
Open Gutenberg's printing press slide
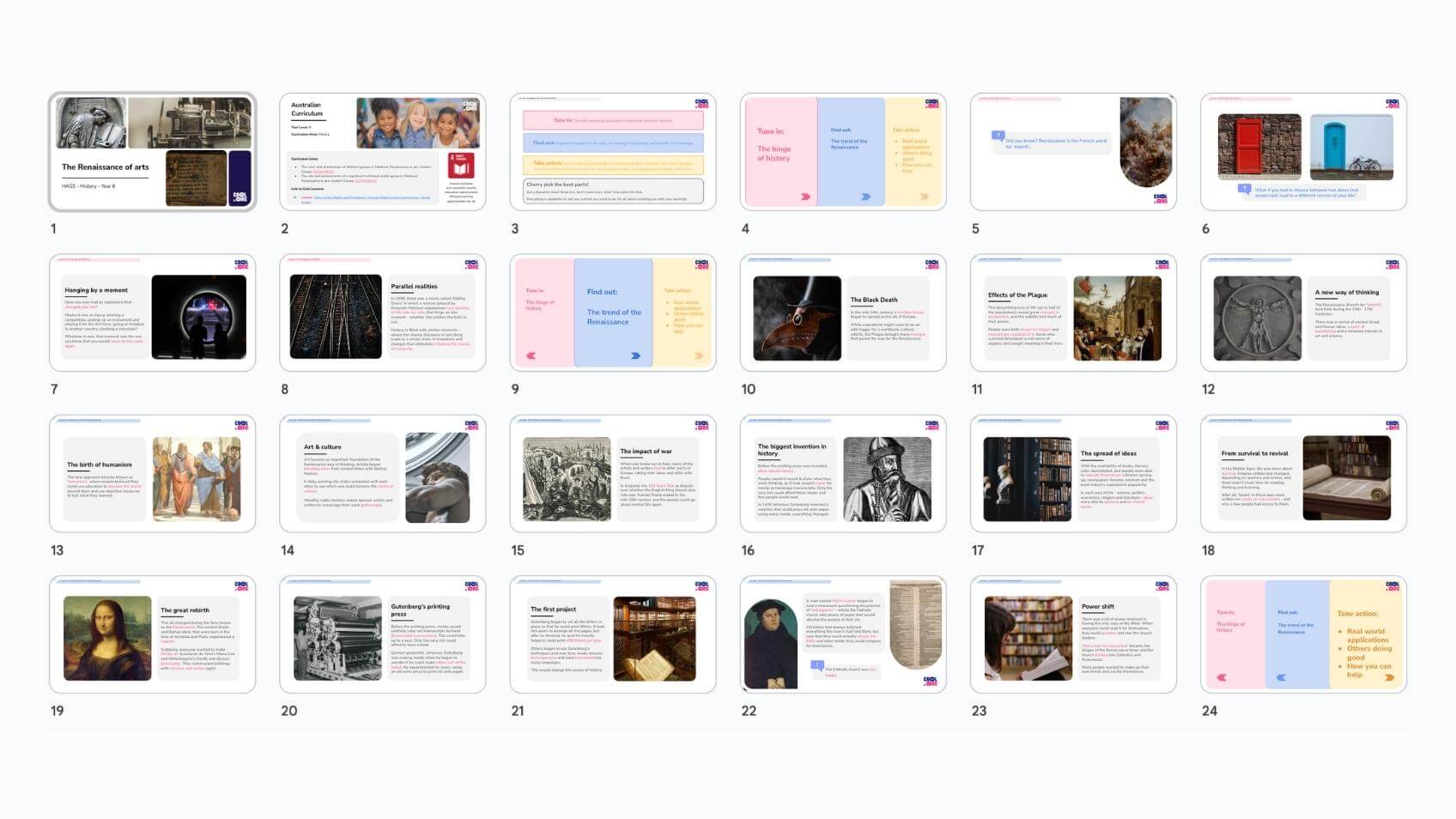(382, 634)
